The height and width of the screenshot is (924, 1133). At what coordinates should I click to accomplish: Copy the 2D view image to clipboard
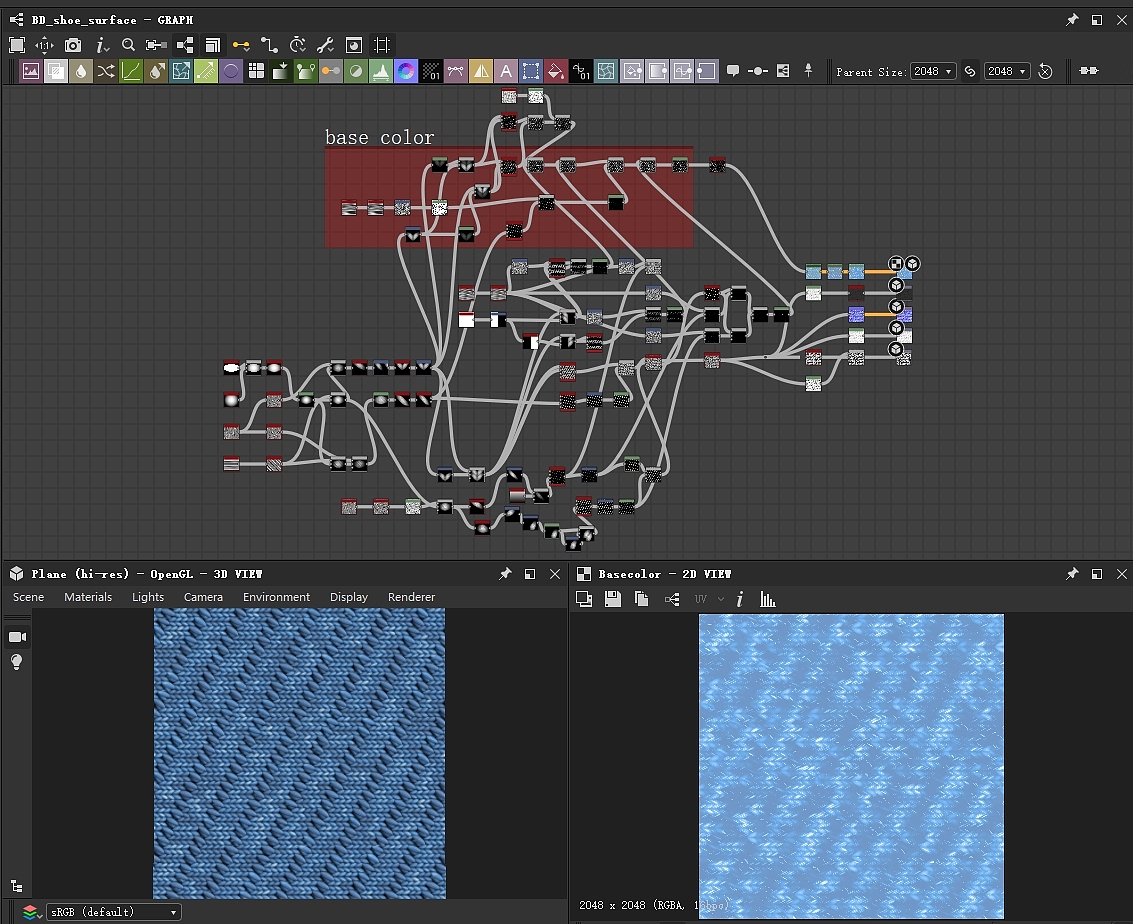641,599
